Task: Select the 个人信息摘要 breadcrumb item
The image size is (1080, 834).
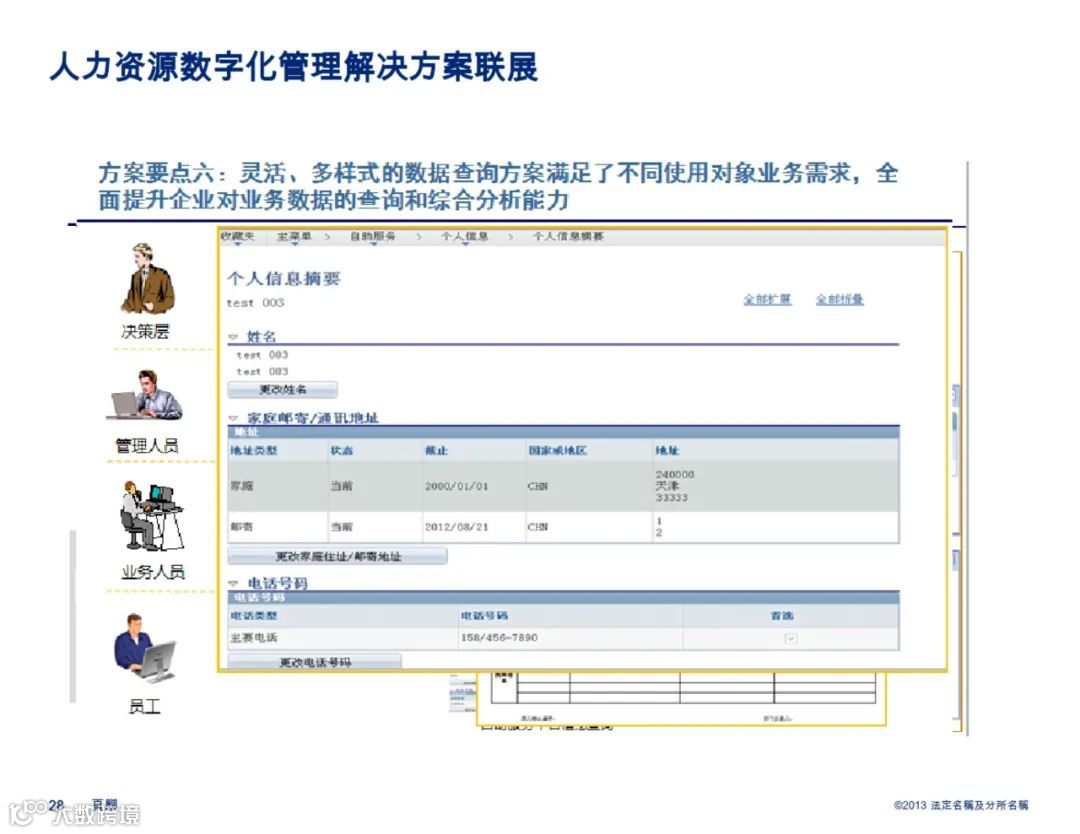Action: (x=568, y=236)
